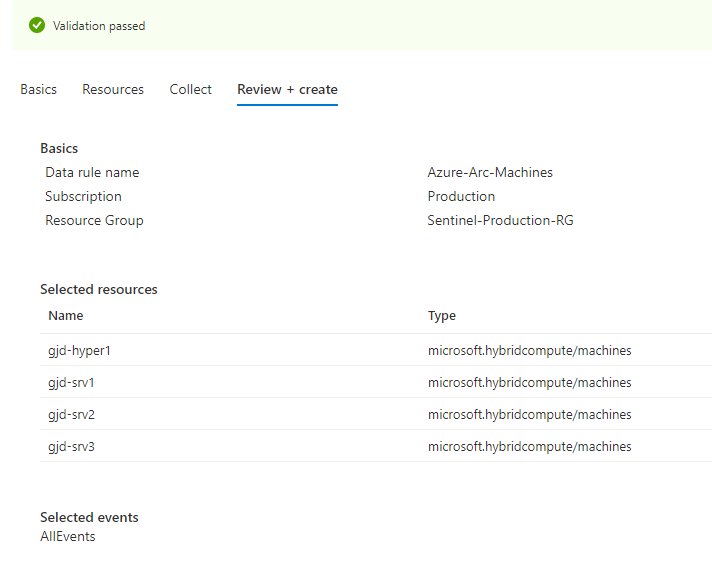Click the Validation passed message text
This screenshot has height=587, width=712.
(99, 26)
